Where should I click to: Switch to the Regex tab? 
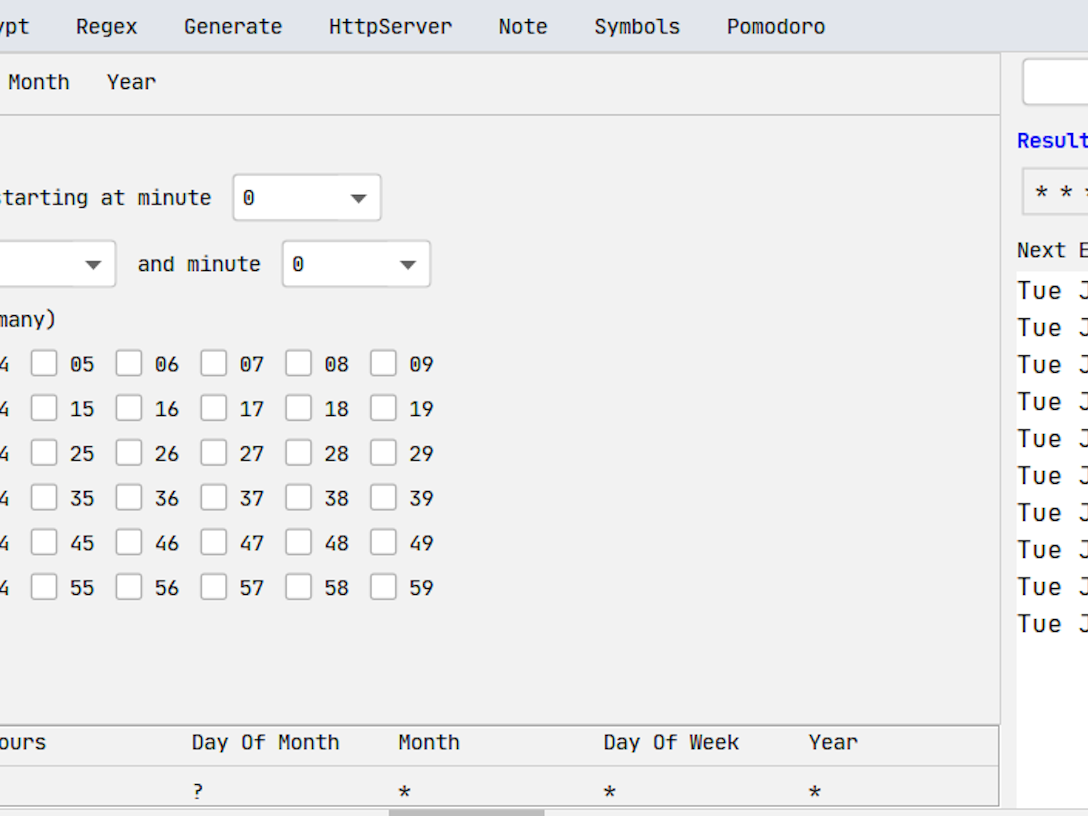pyautogui.click(x=106, y=27)
